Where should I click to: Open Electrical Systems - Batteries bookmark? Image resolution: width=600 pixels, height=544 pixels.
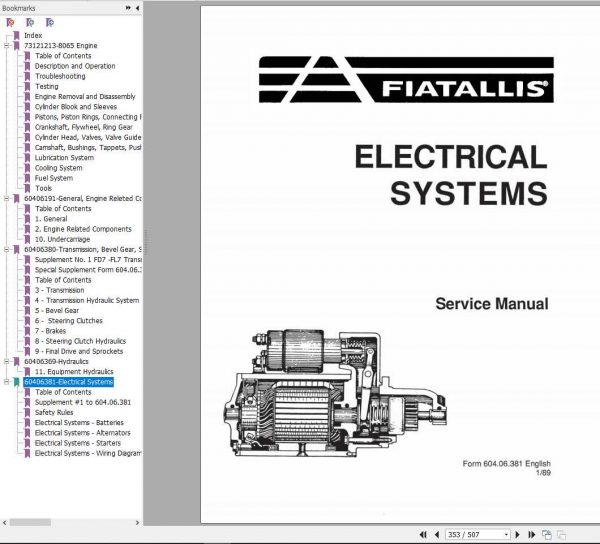(x=79, y=423)
